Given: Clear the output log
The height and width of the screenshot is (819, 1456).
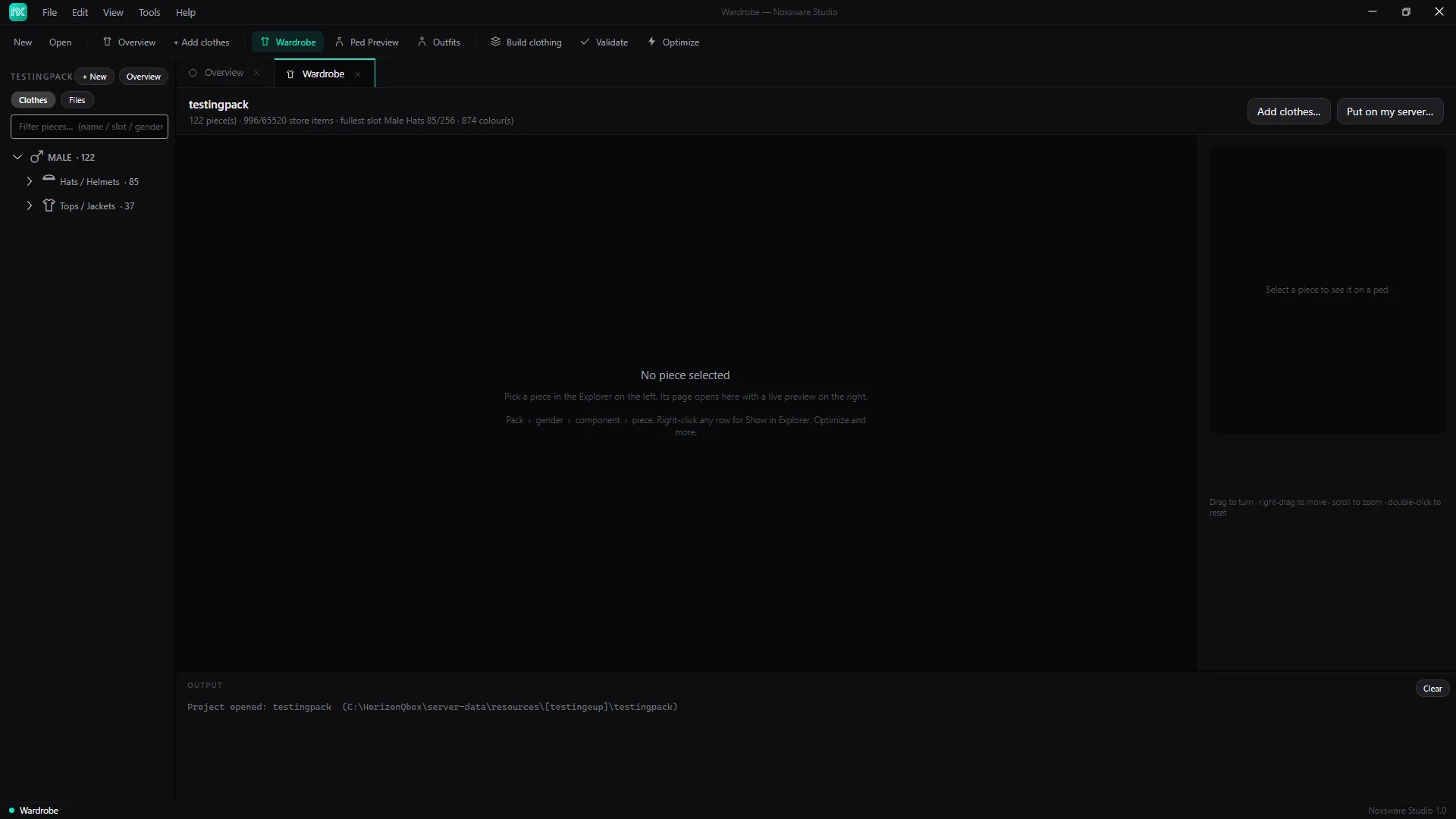Looking at the screenshot, I should coord(1432,689).
